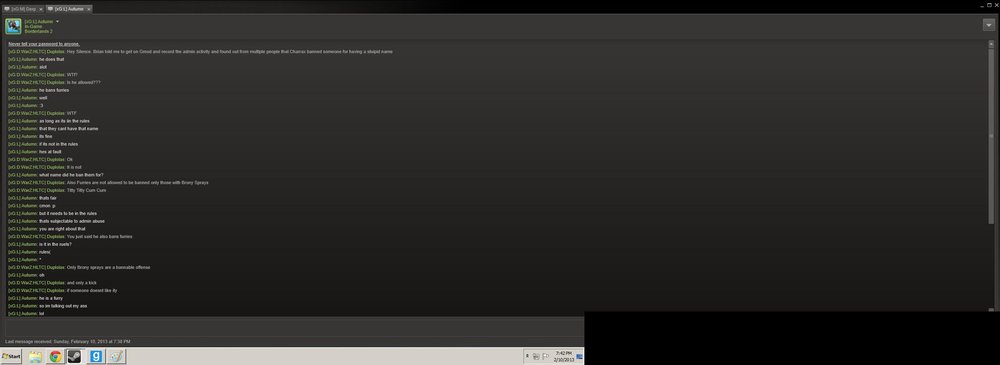Click the 'Borderlands 2' game text
This screenshot has width=1000, height=365.
(x=38, y=31)
